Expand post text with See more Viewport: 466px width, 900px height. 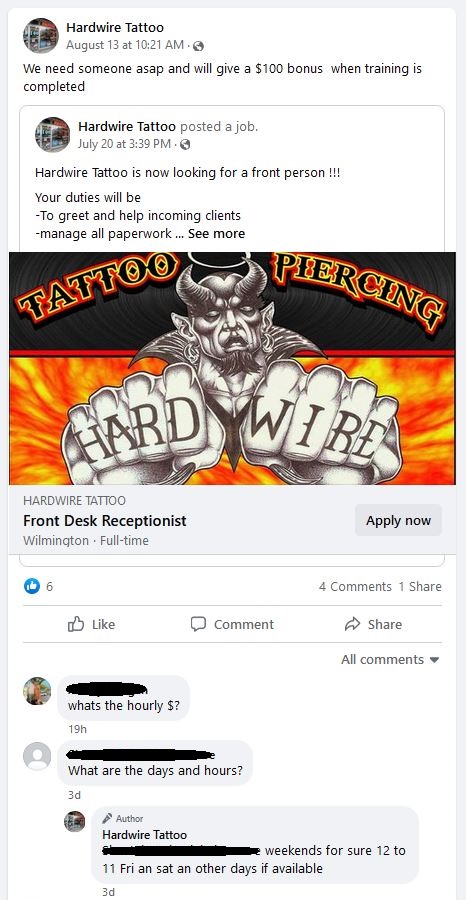[x=216, y=234]
